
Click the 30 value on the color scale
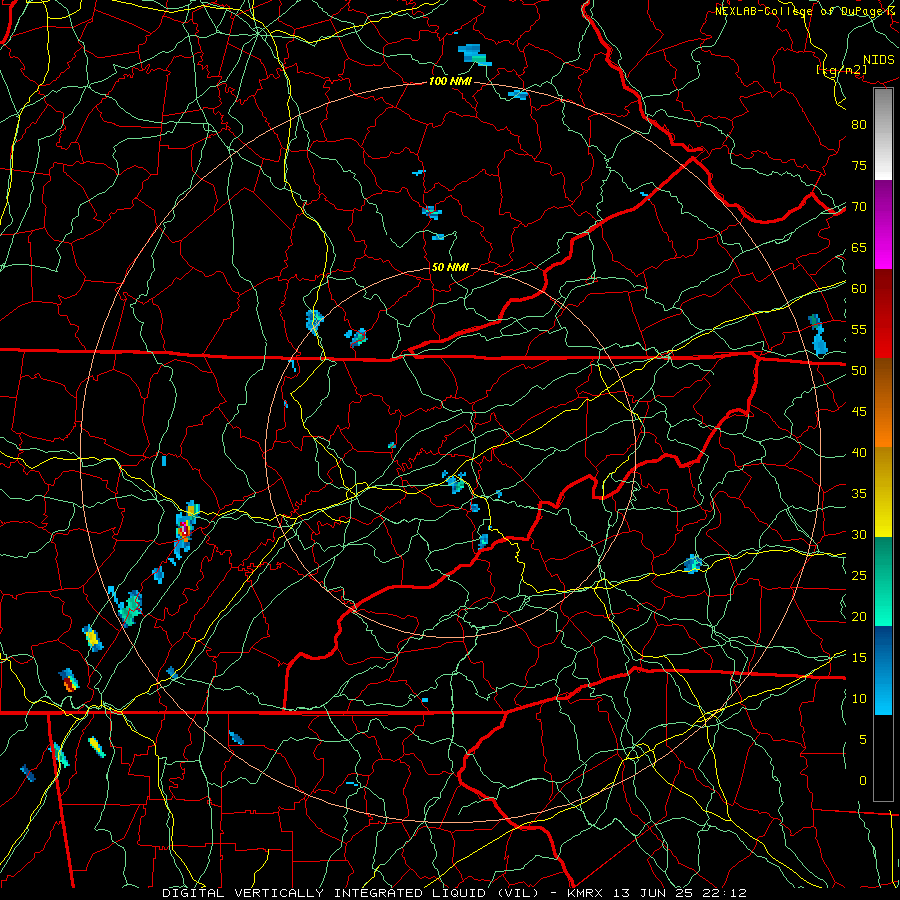(x=859, y=535)
